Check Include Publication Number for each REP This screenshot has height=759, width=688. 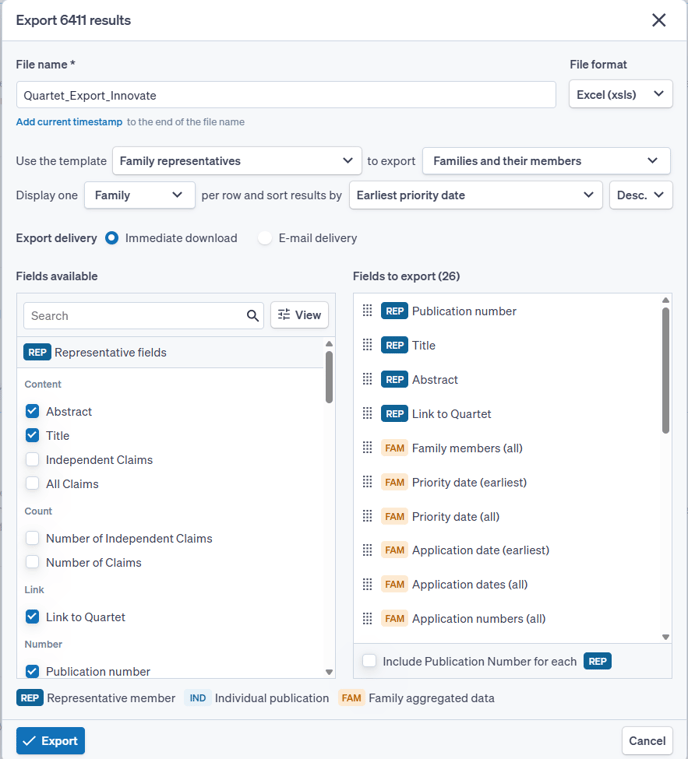[x=370, y=661]
